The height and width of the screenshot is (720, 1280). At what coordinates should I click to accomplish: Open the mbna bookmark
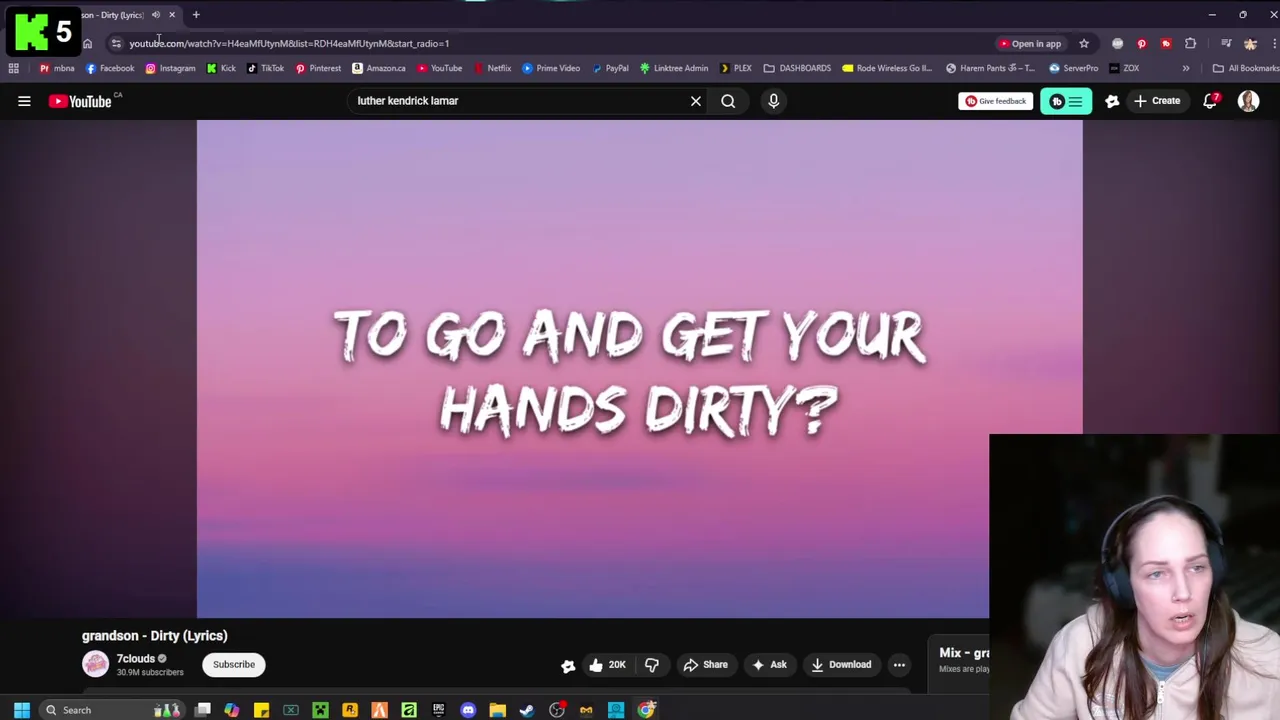point(57,68)
